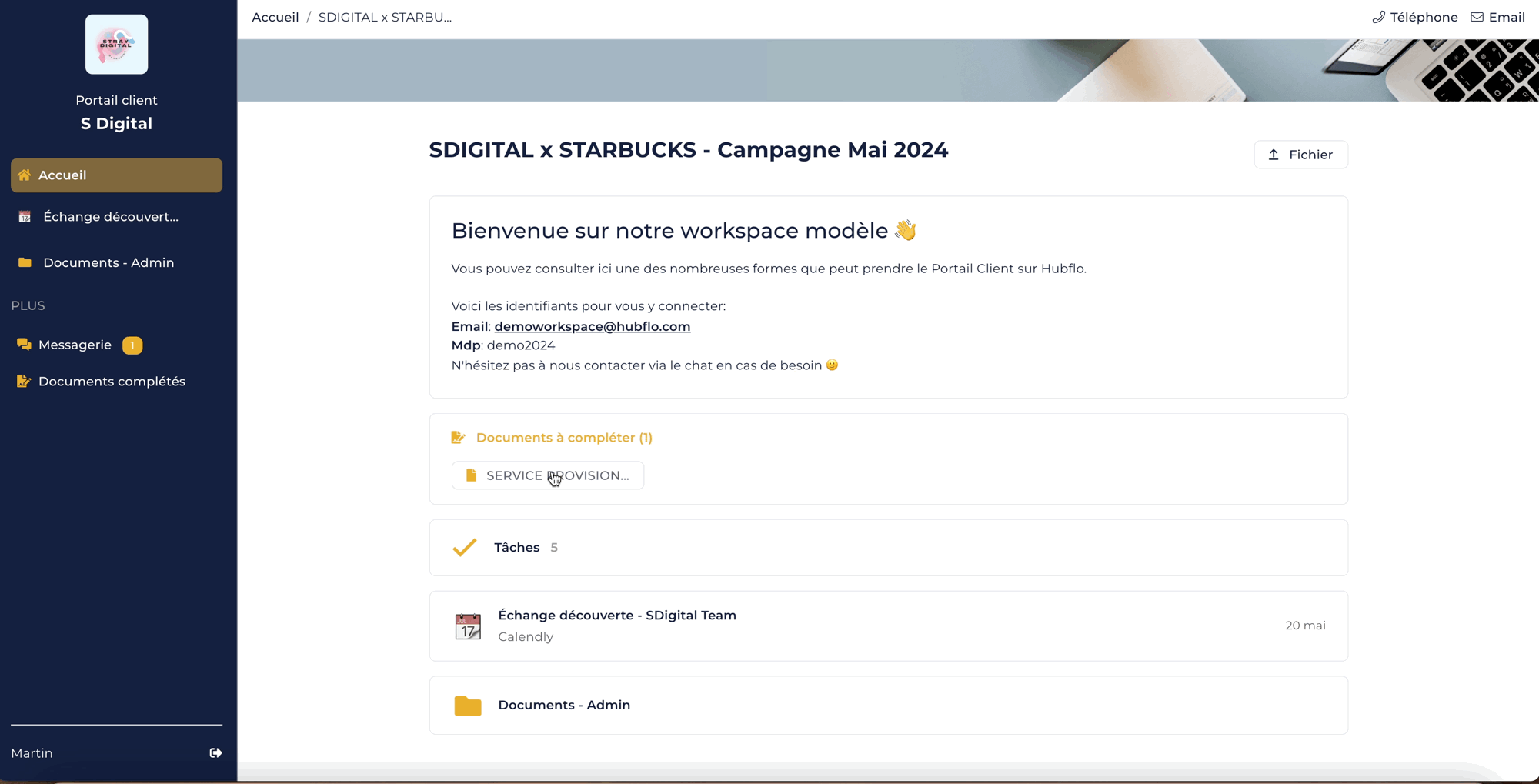The height and width of the screenshot is (784, 1539).
Task: Open Échange découverte - SDigital Team card
Action: [x=889, y=626]
